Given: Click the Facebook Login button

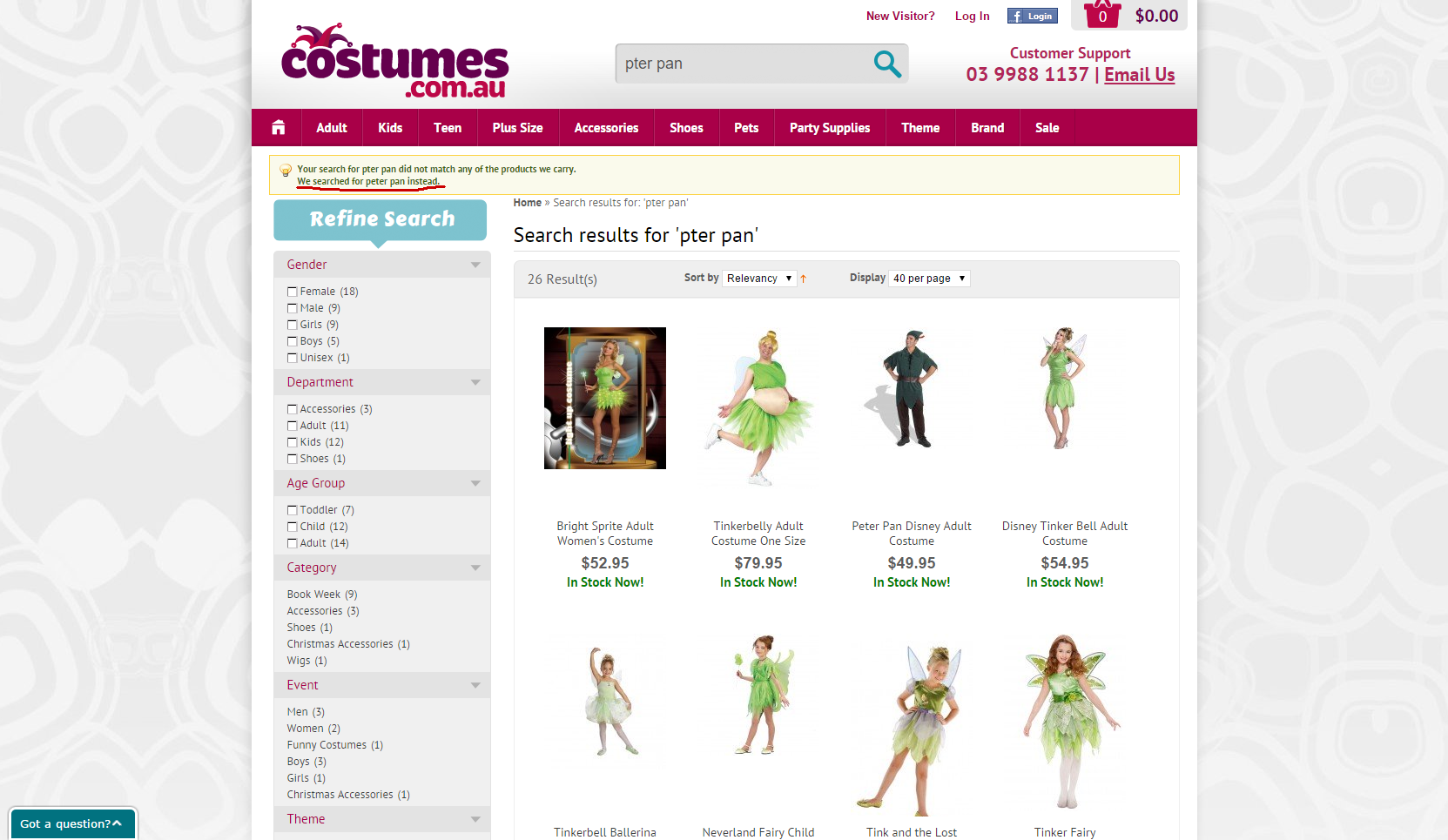Looking at the screenshot, I should [1032, 16].
